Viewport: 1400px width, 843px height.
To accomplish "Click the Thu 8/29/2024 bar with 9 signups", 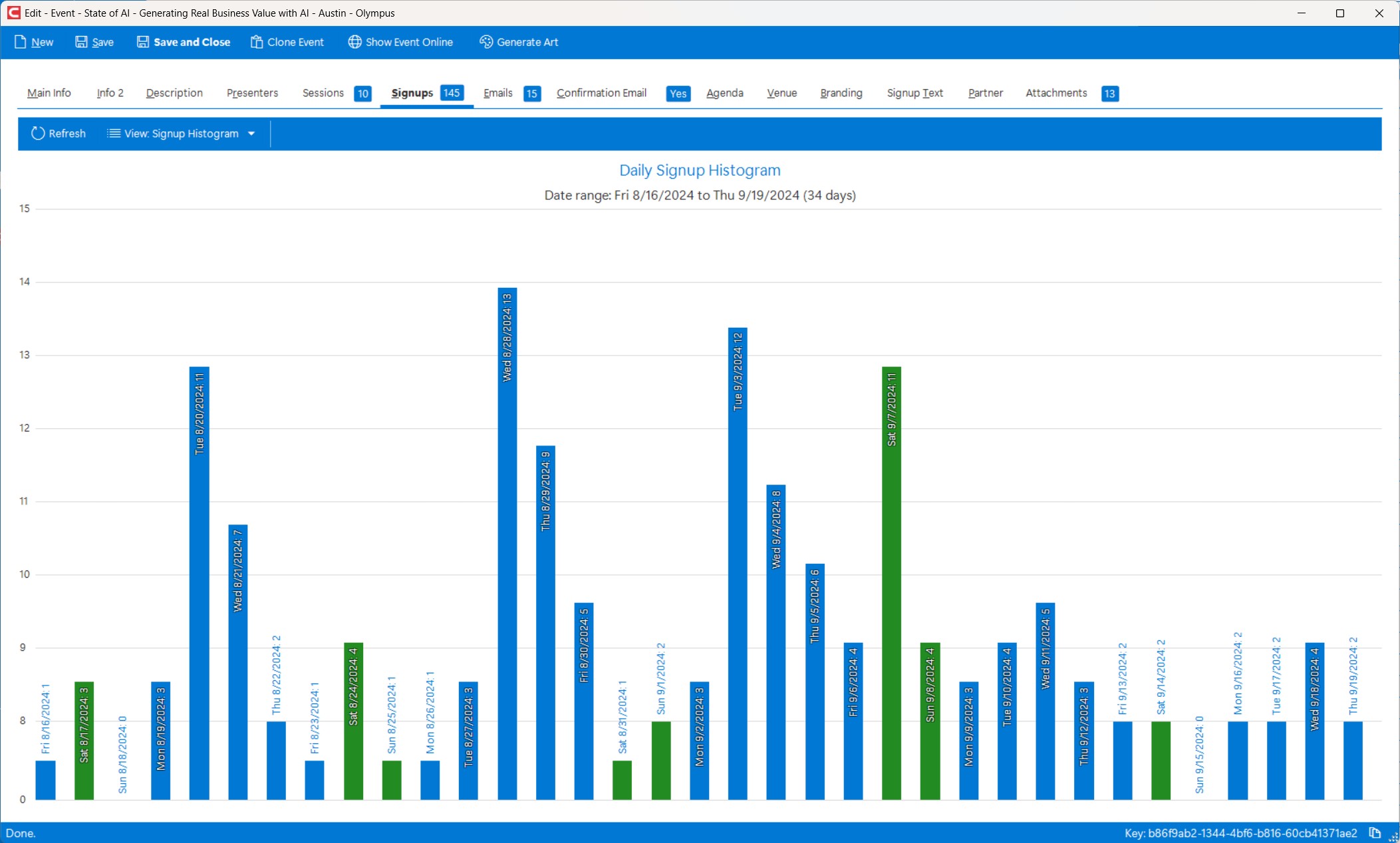I will [546, 623].
